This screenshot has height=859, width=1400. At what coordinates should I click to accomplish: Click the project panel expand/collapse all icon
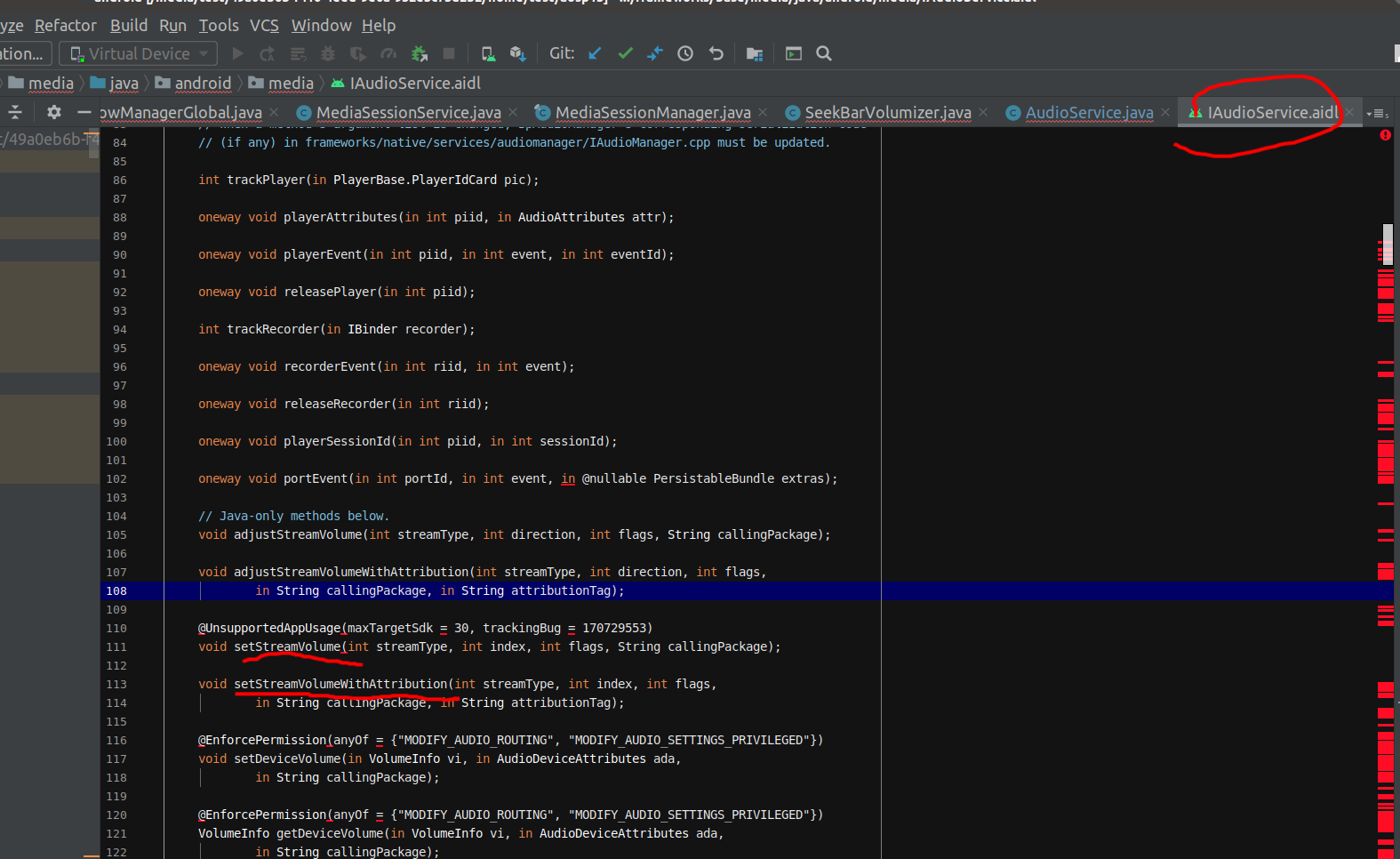[15, 112]
